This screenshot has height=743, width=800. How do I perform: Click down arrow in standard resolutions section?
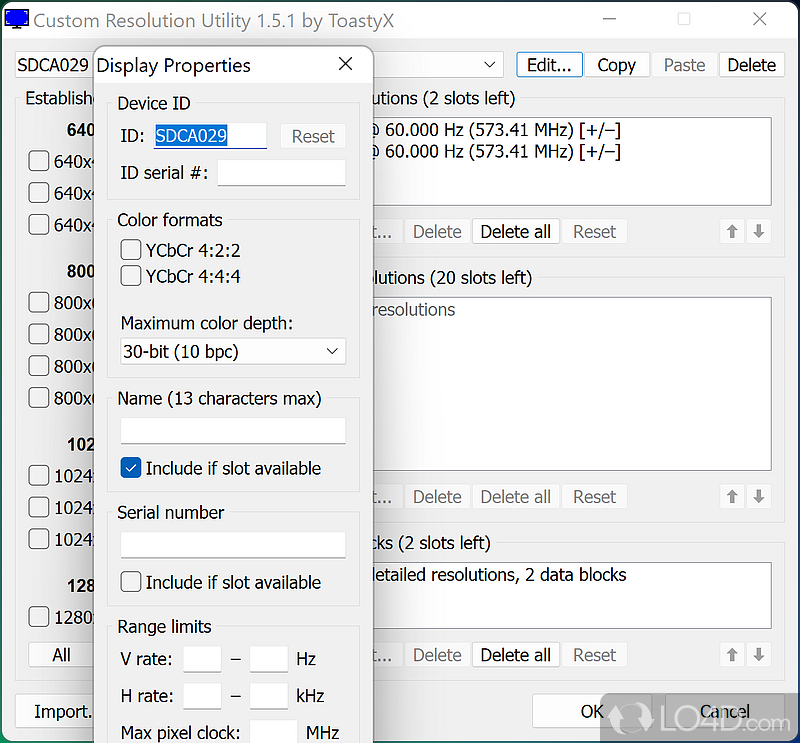pyautogui.click(x=759, y=497)
